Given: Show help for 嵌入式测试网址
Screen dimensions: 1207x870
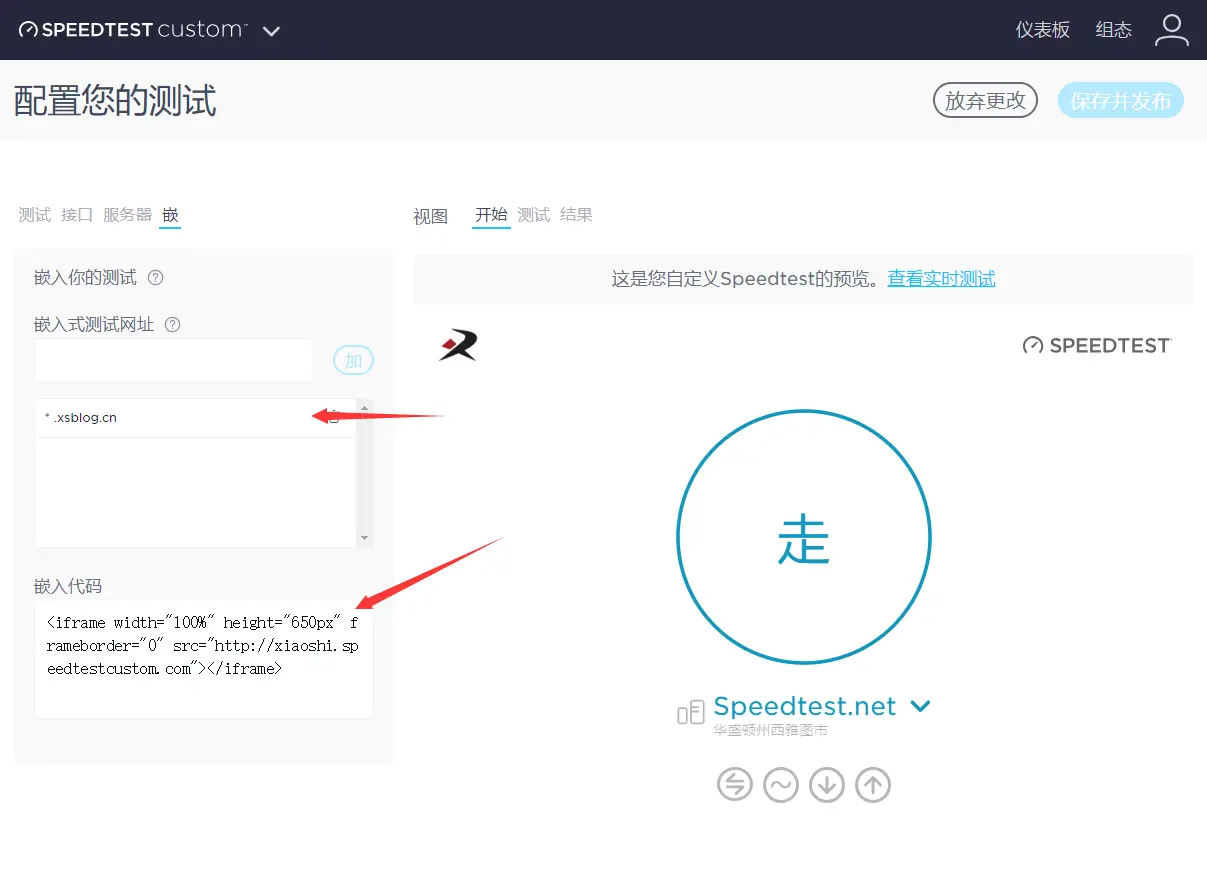Looking at the screenshot, I should [x=172, y=324].
